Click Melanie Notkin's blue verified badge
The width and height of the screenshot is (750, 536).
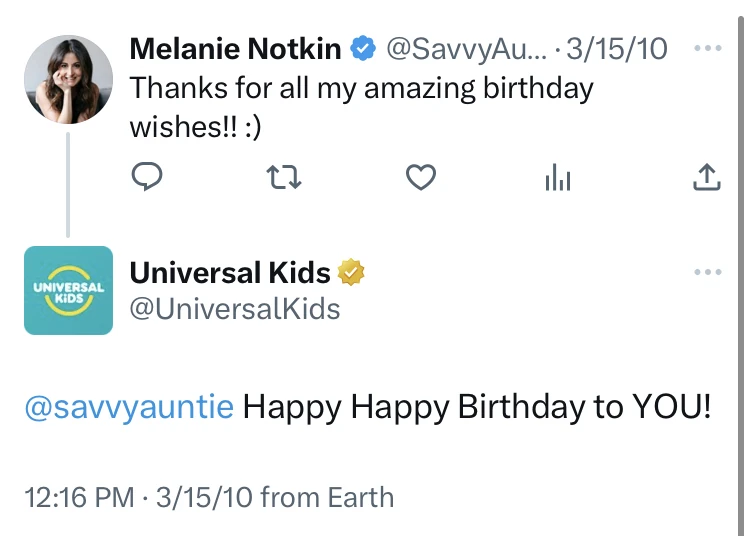[362, 48]
